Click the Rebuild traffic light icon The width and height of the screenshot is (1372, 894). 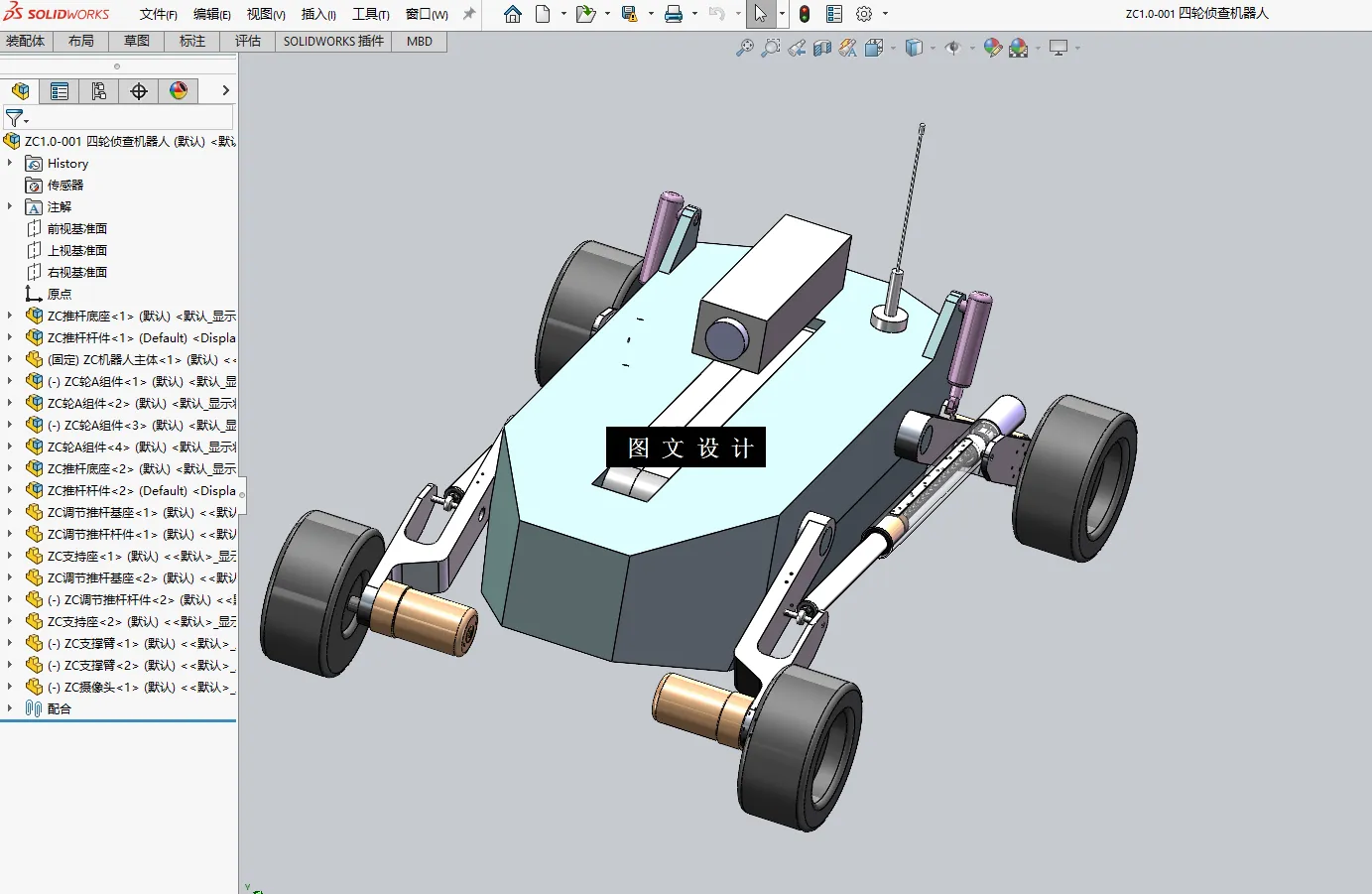(x=805, y=14)
